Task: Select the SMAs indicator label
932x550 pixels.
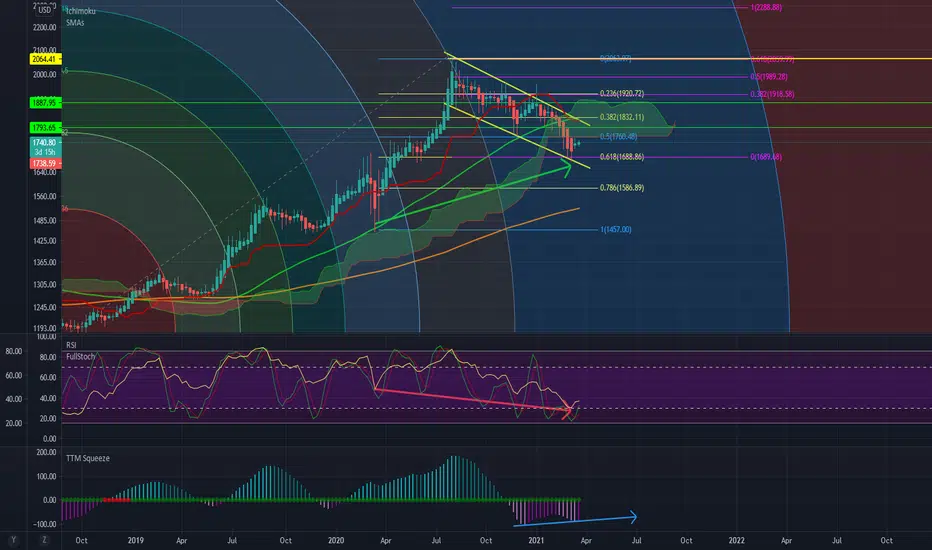Action: coord(75,23)
